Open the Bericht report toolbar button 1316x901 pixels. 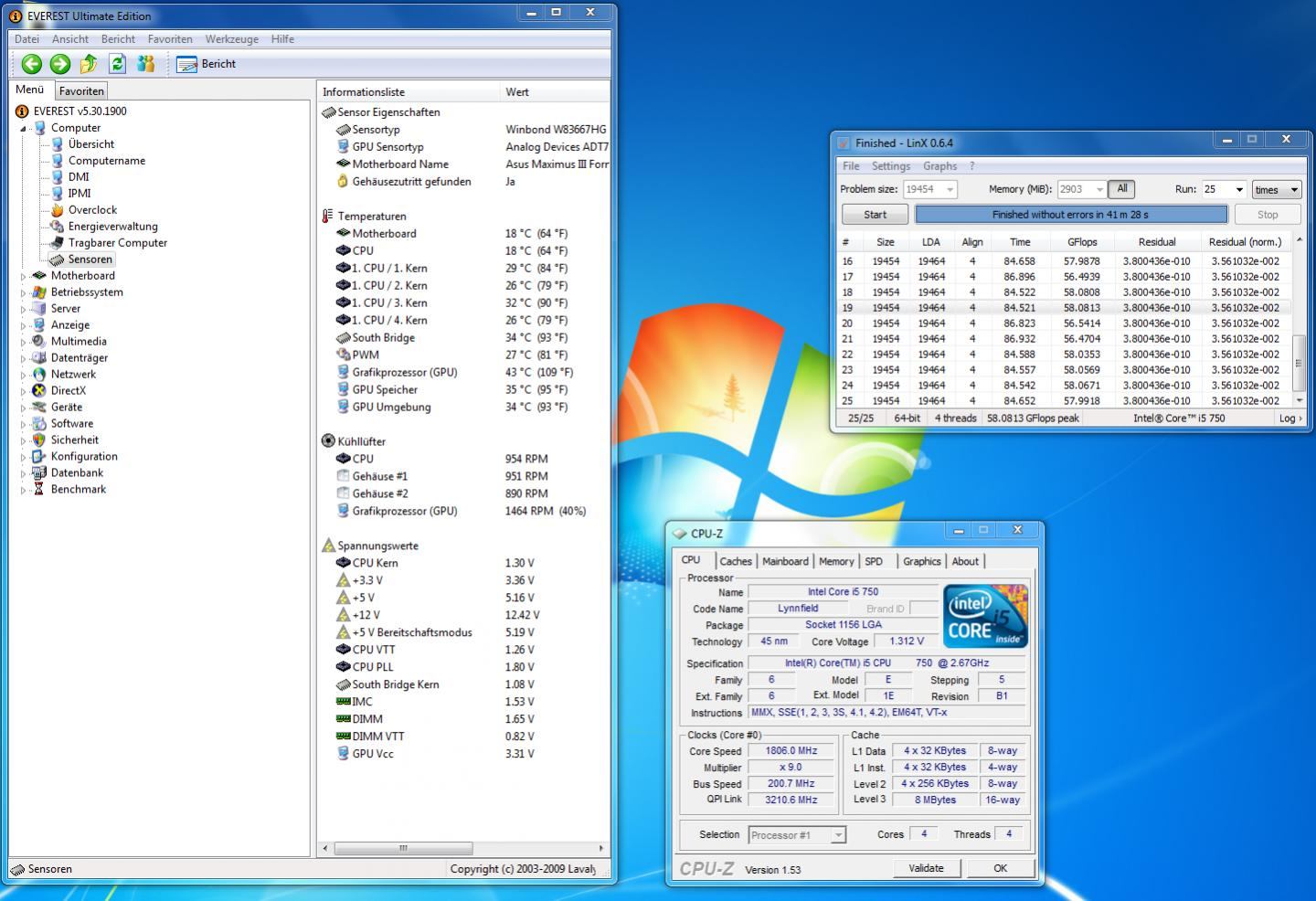coord(207,64)
